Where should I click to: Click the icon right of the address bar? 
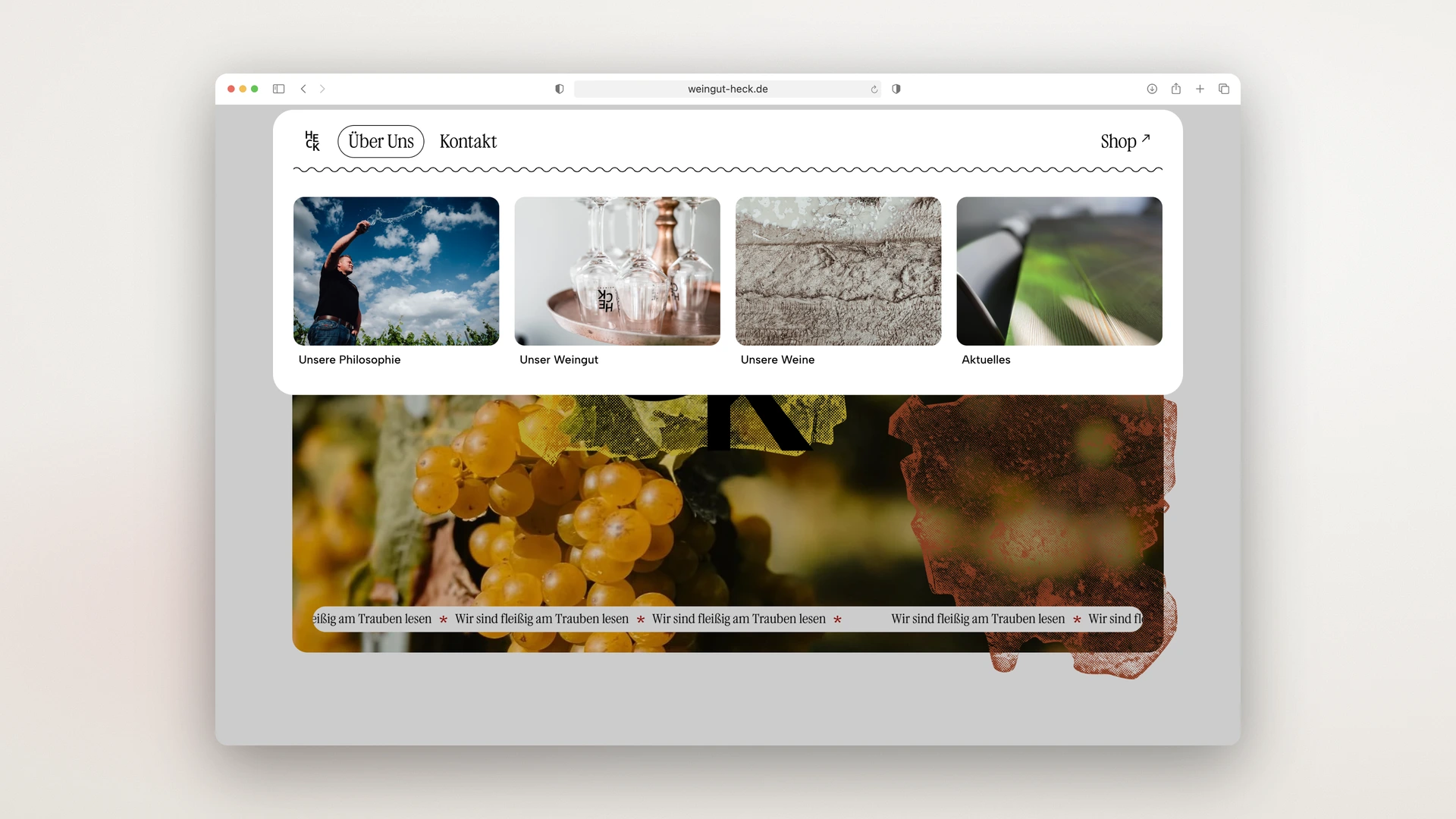coord(896,89)
